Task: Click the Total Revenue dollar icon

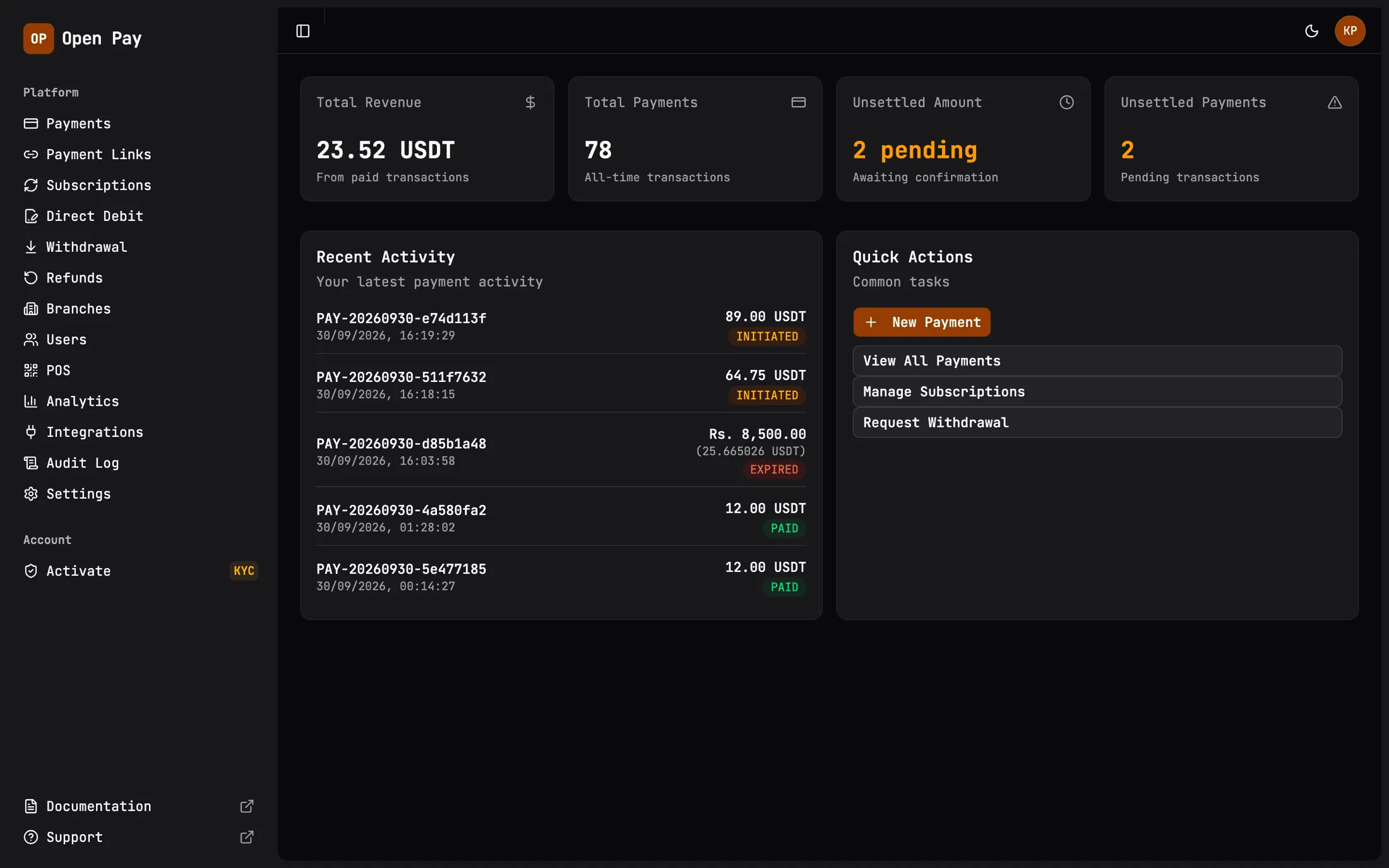Action: (530, 102)
